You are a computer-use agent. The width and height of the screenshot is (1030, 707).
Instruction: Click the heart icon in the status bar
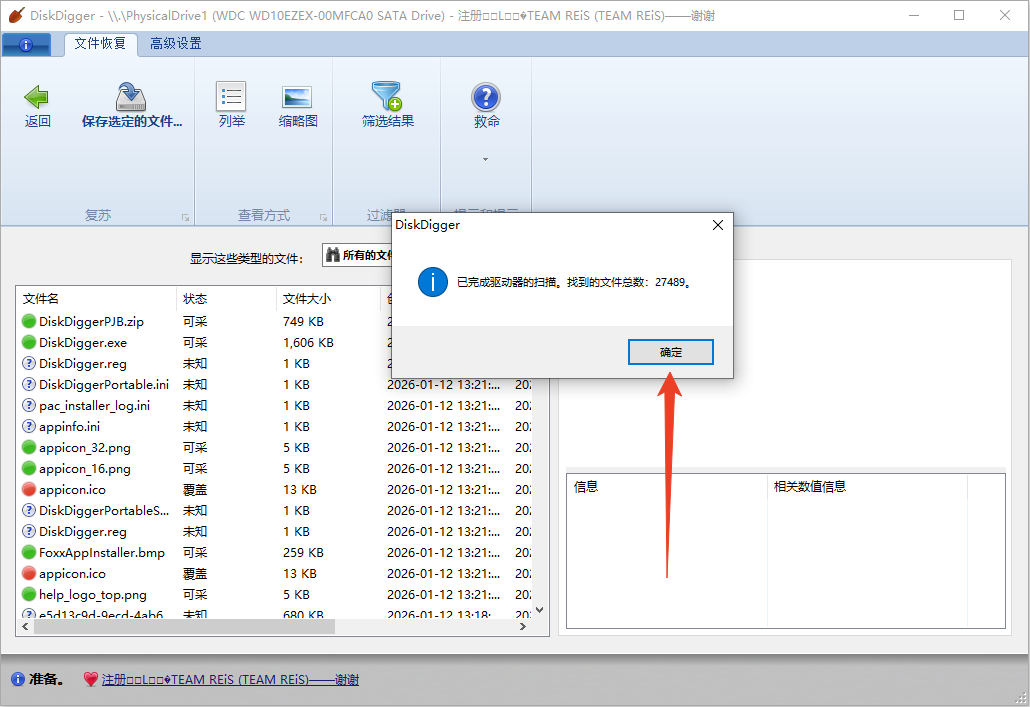tap(91, 678)
